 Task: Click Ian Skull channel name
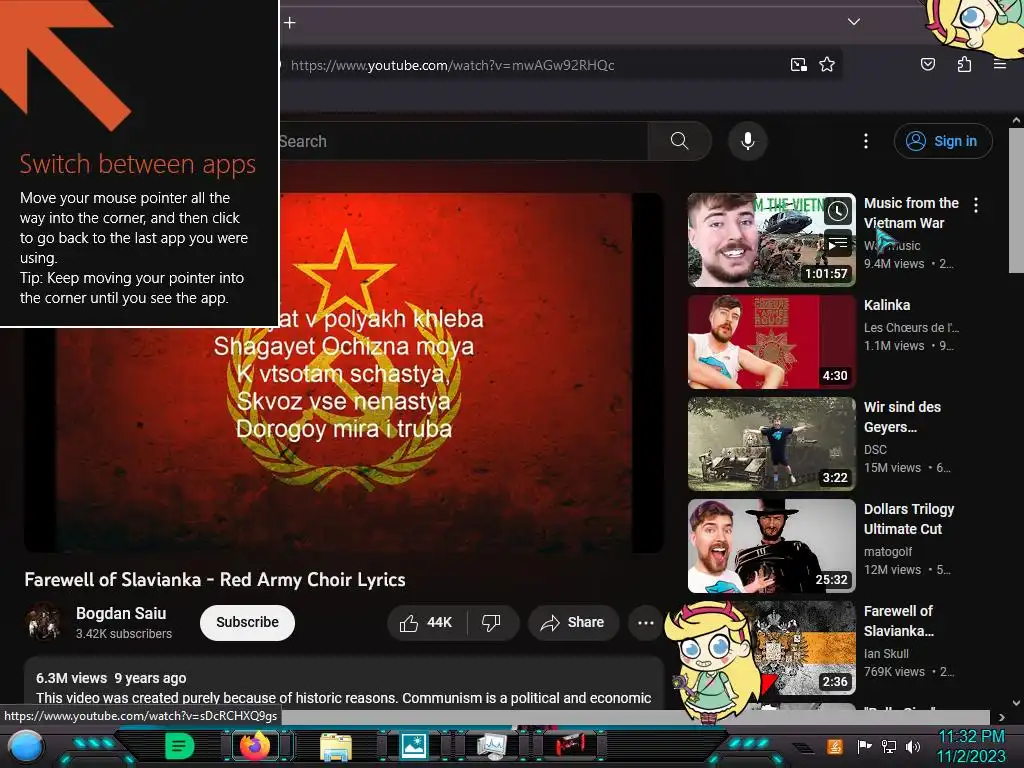click(x=886, y=654)
